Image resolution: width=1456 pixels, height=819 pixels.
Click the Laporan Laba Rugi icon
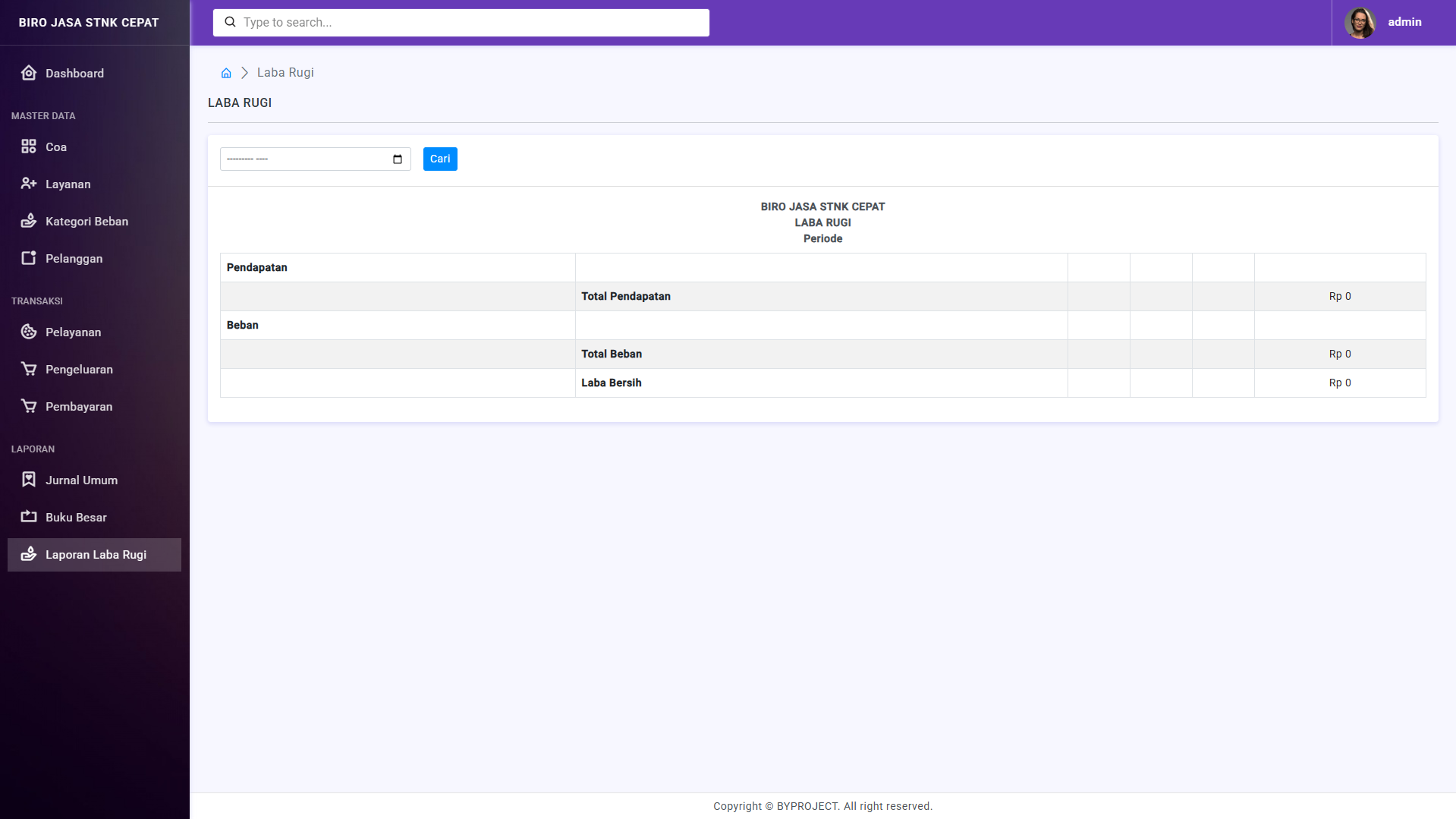click(x=29, y=554)
